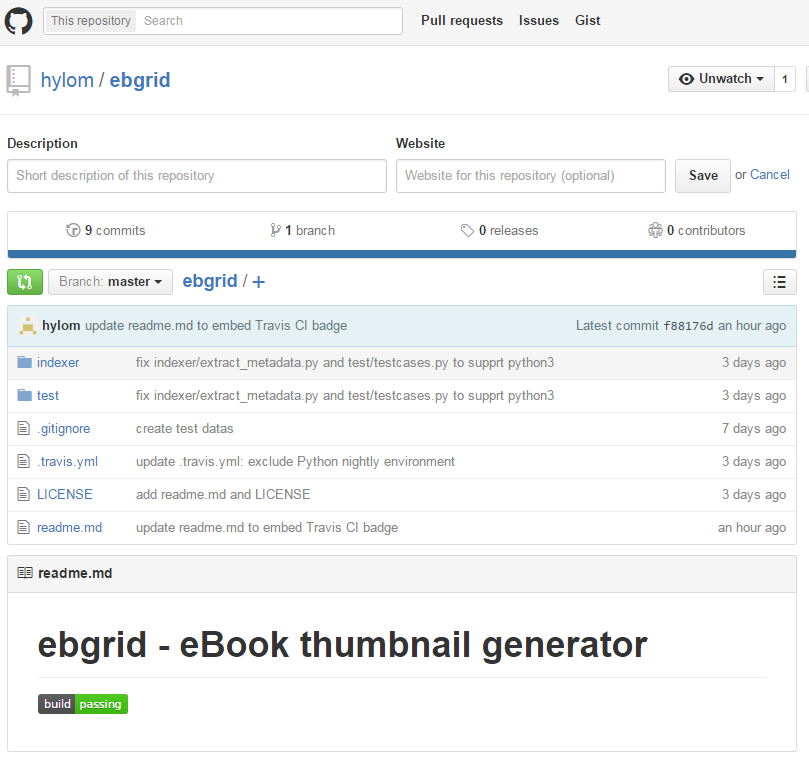Click the test folder icon
Screen dimensions: 809x776
pos(24,395)
